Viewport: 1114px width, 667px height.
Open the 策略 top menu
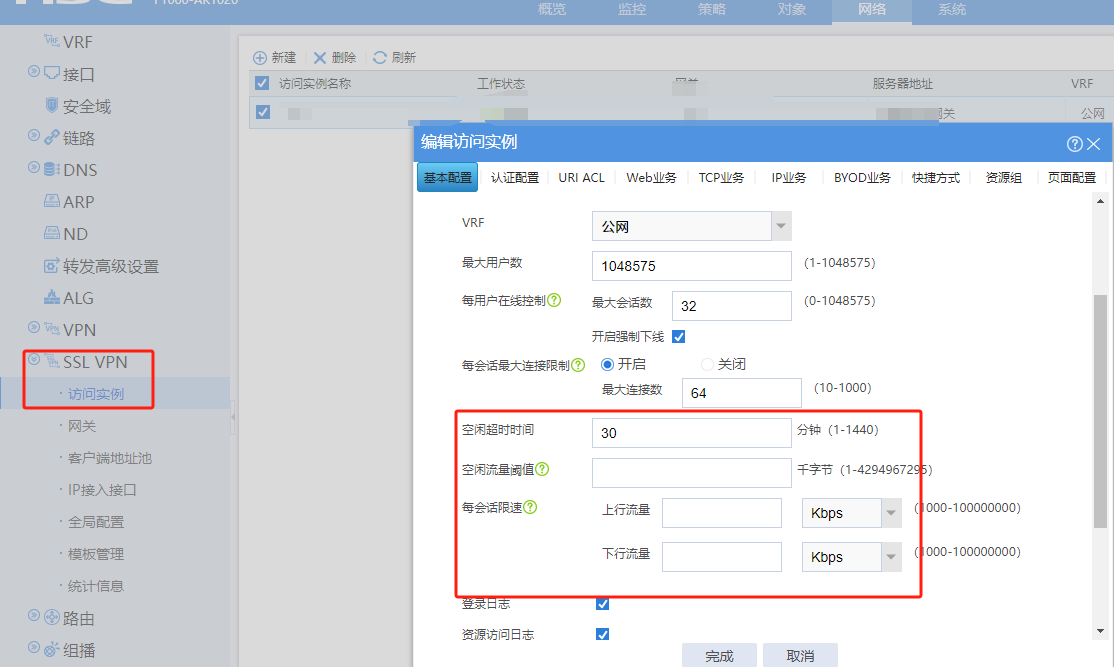point(712,9)
